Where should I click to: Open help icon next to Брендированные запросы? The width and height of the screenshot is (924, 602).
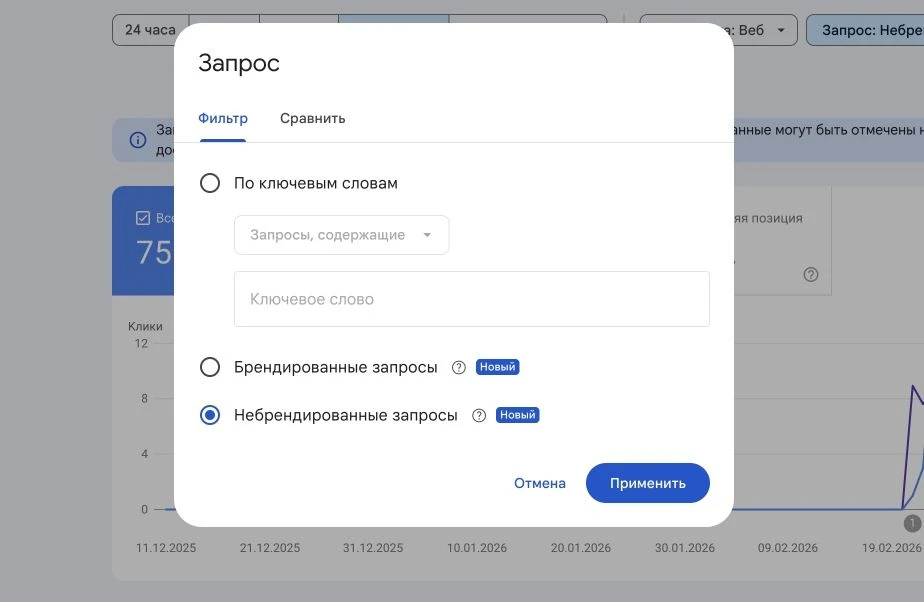458,368
